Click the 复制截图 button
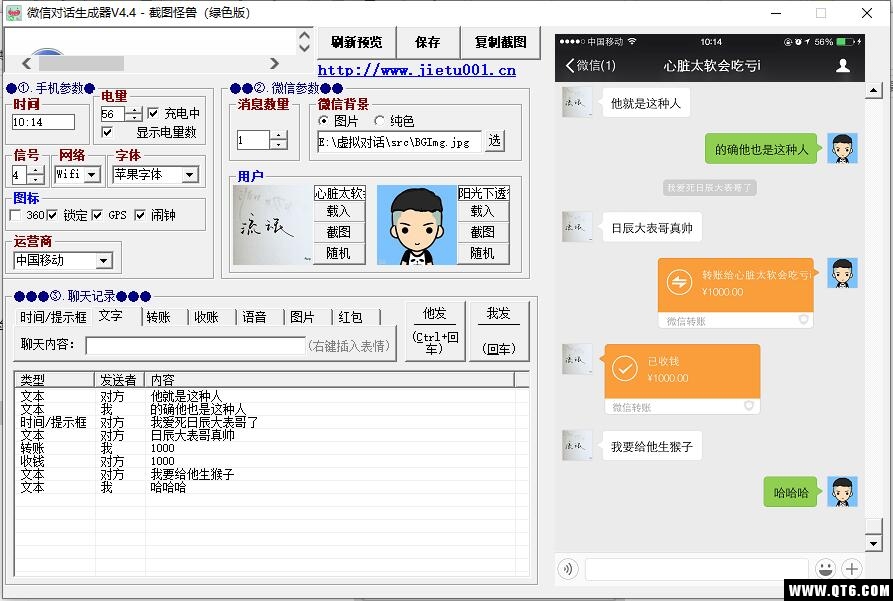The image size is (893, 601). (500, 43)
